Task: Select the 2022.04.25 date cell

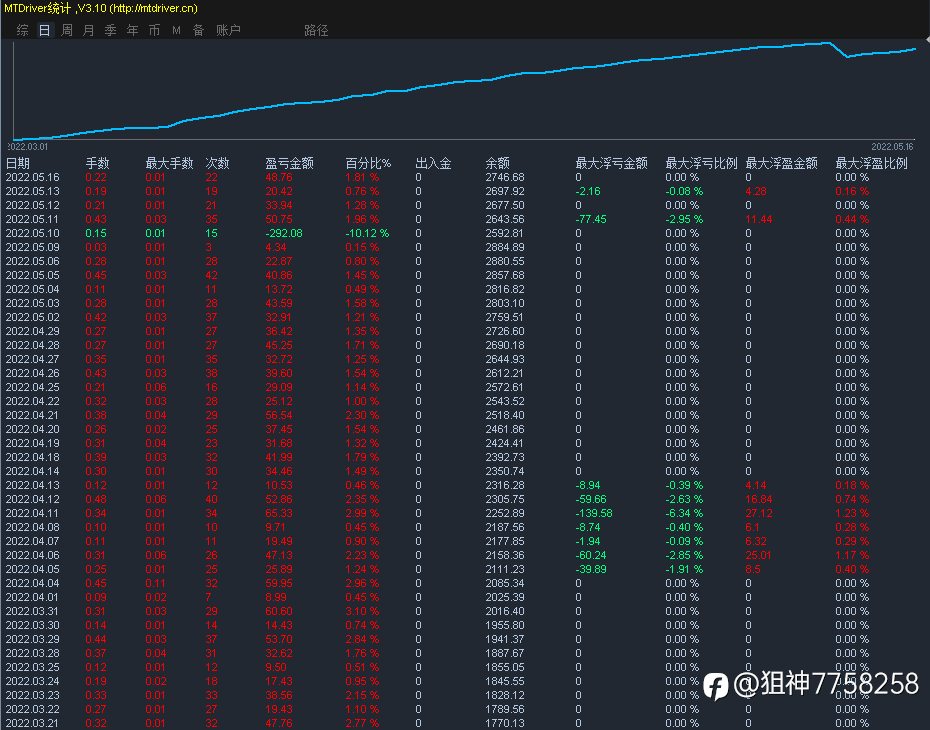Action: click(x=33, y=387)
